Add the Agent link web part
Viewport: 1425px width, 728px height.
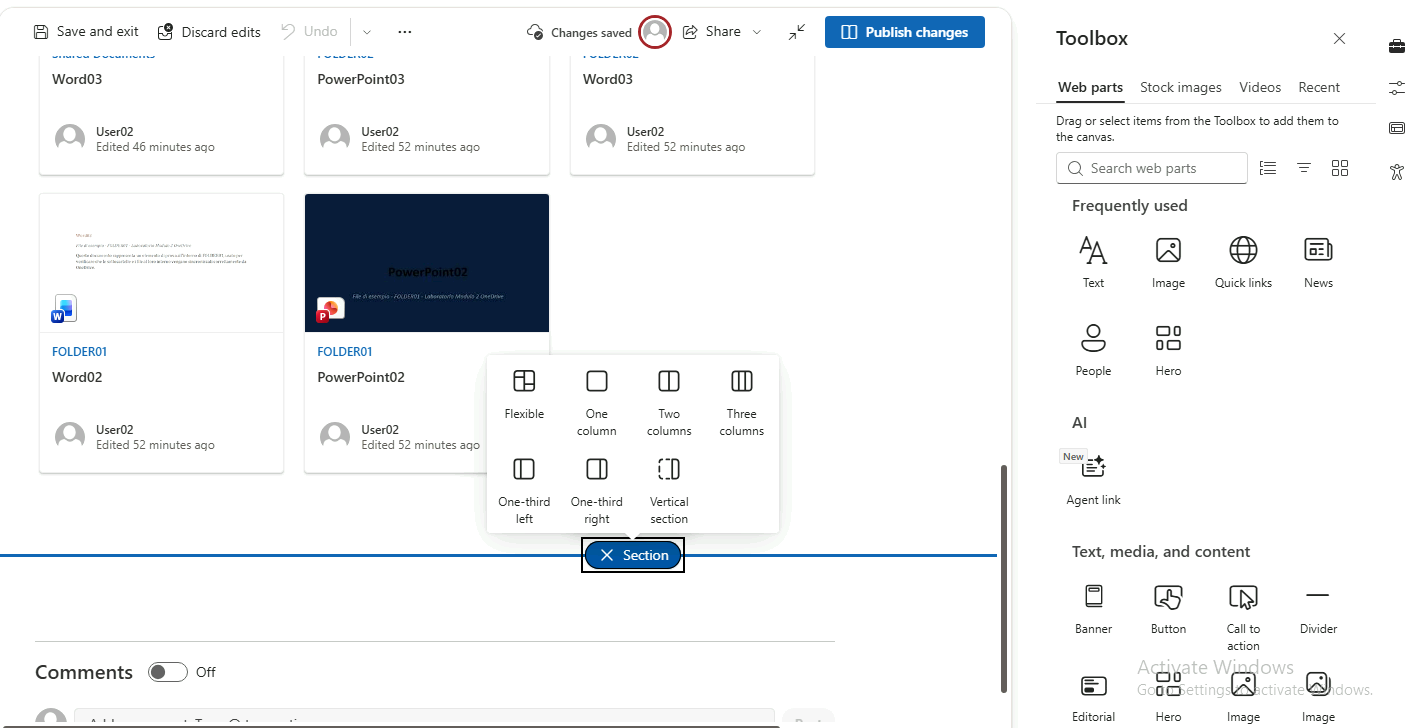coord(1093,478)
